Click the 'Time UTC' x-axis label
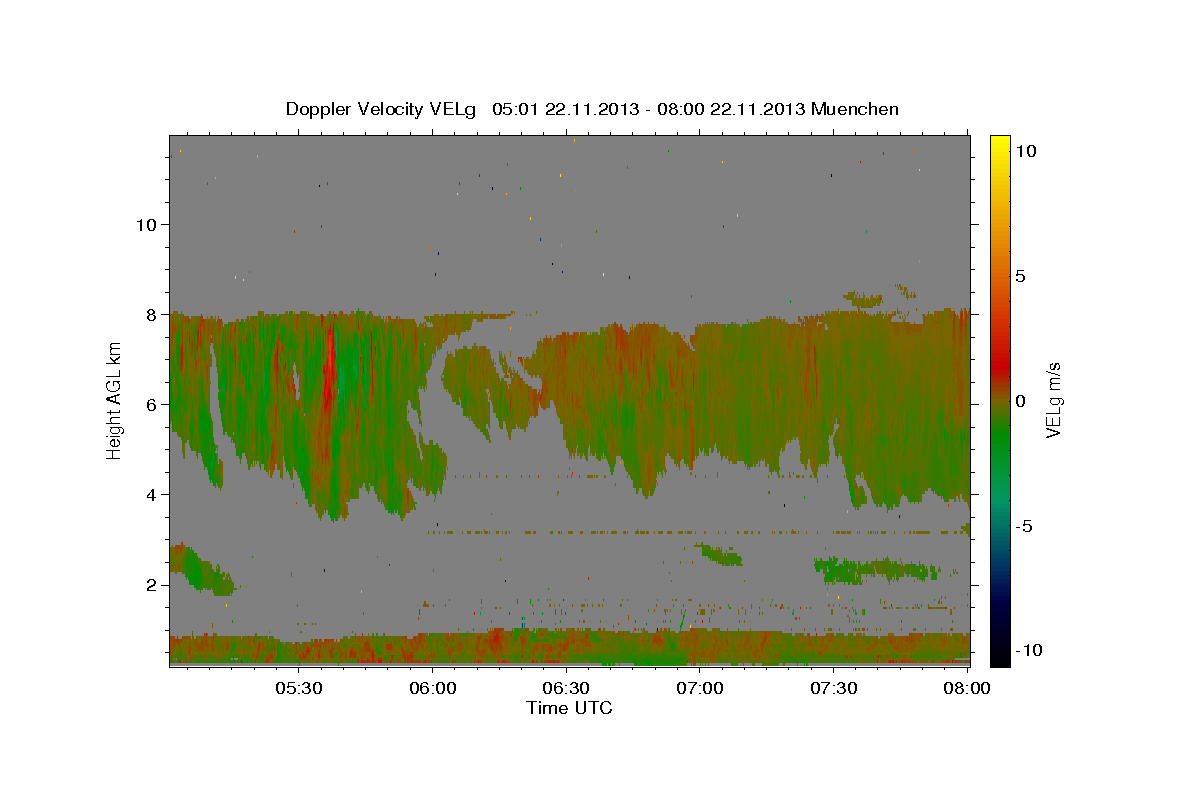This screenshot has width=1200, height=800. (569, 708)
